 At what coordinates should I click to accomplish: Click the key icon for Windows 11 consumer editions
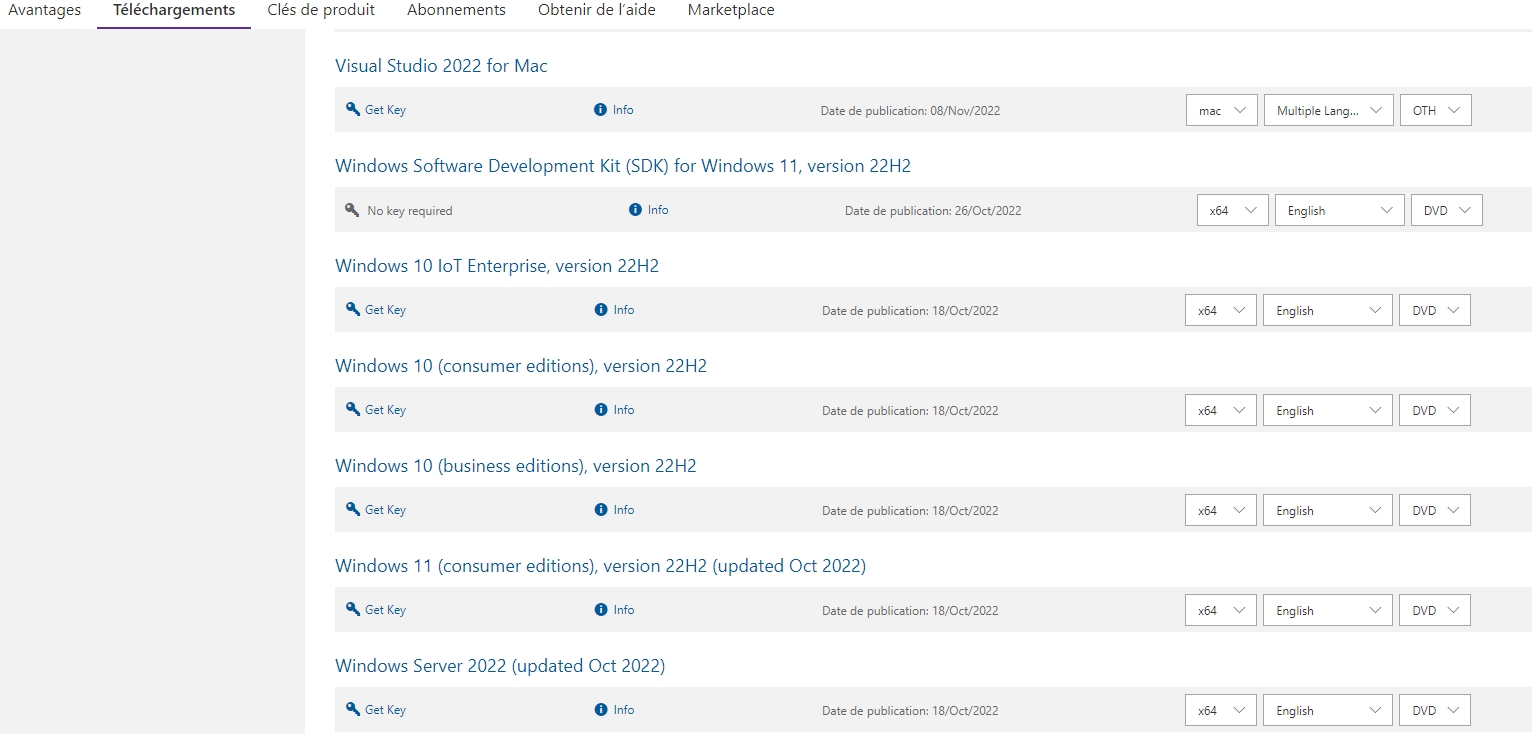(352, 609)
